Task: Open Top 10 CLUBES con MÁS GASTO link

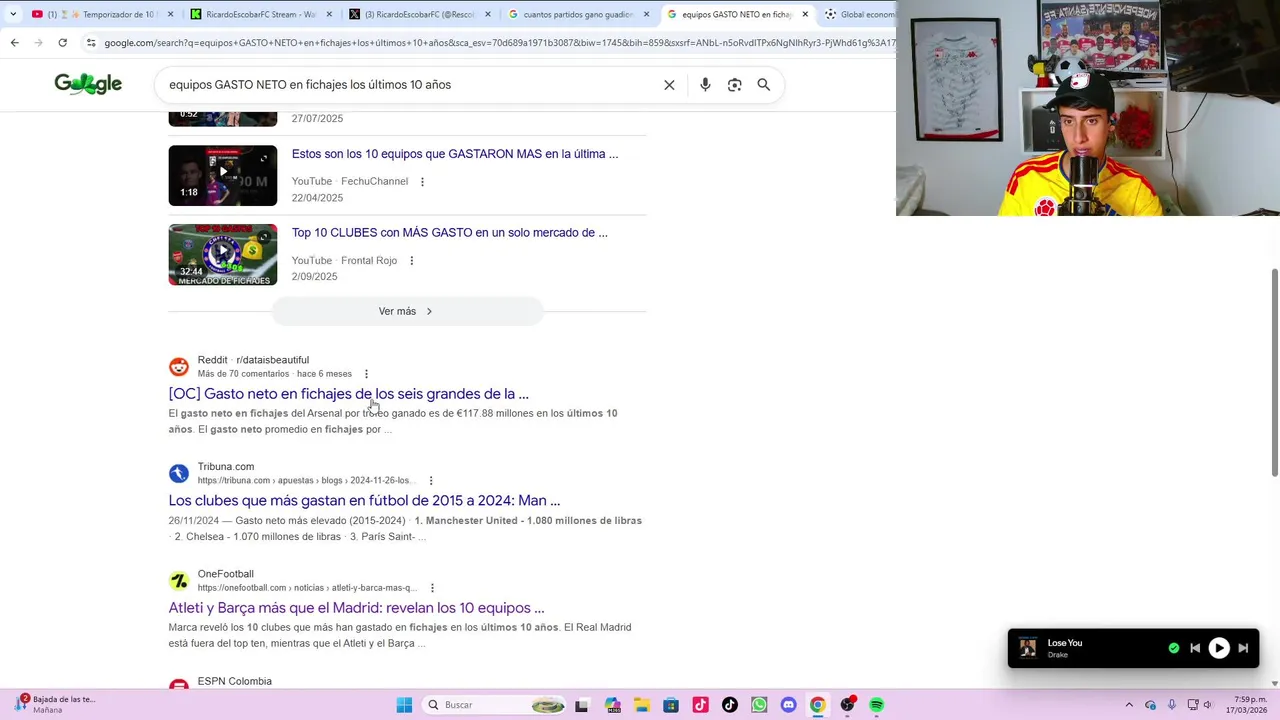Action: [450, 233]
